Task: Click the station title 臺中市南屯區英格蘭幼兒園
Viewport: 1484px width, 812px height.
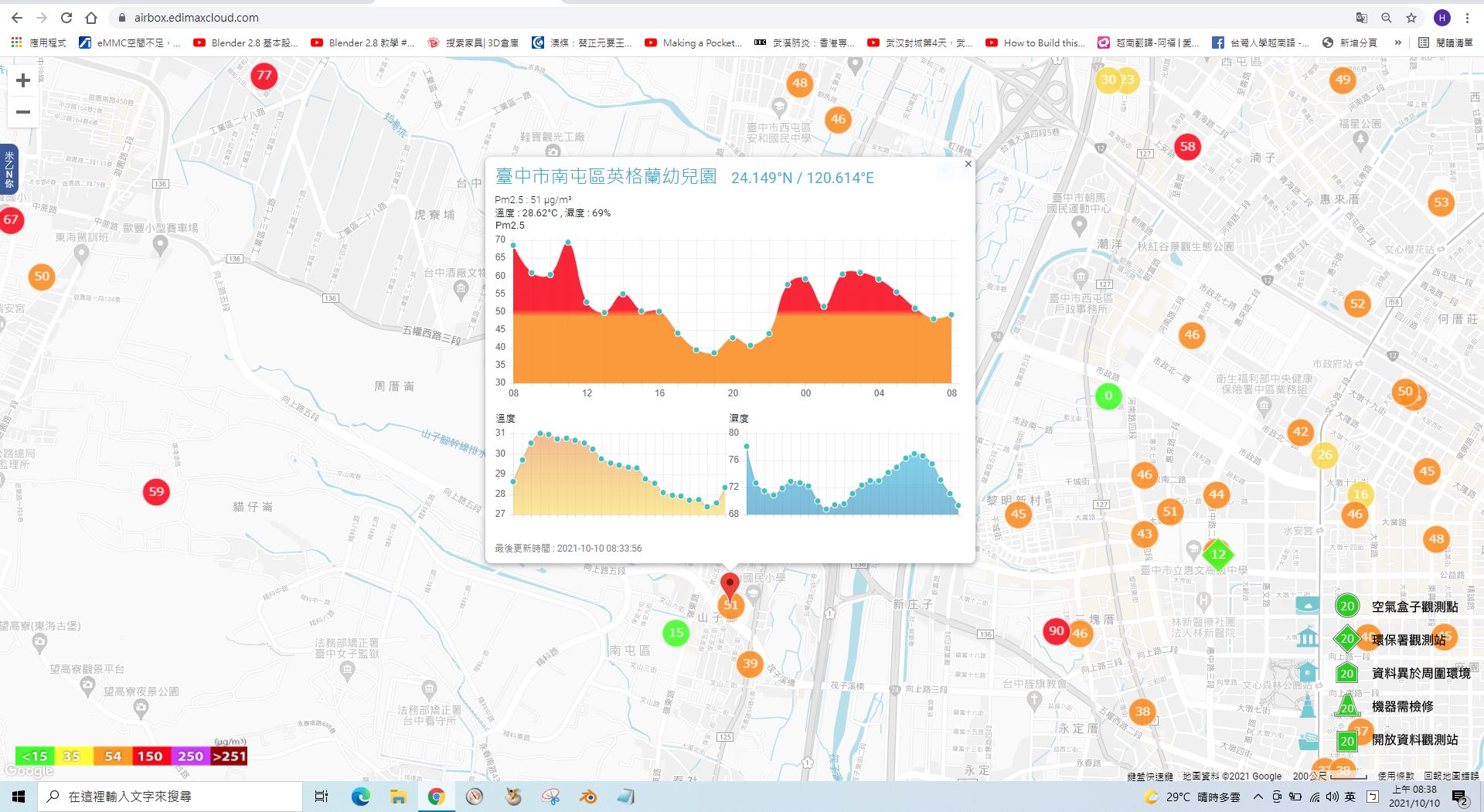Action: (x=606, y=177)
